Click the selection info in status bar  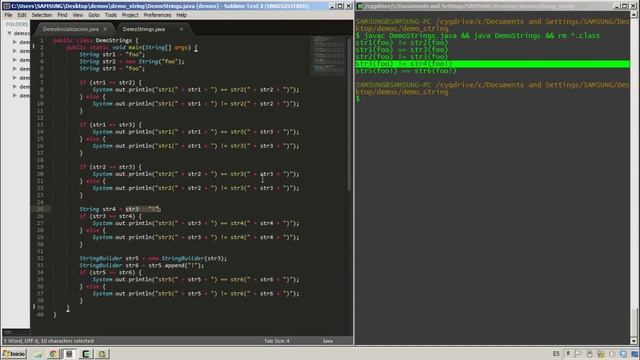pyautogui.click(x=49, y=341)
